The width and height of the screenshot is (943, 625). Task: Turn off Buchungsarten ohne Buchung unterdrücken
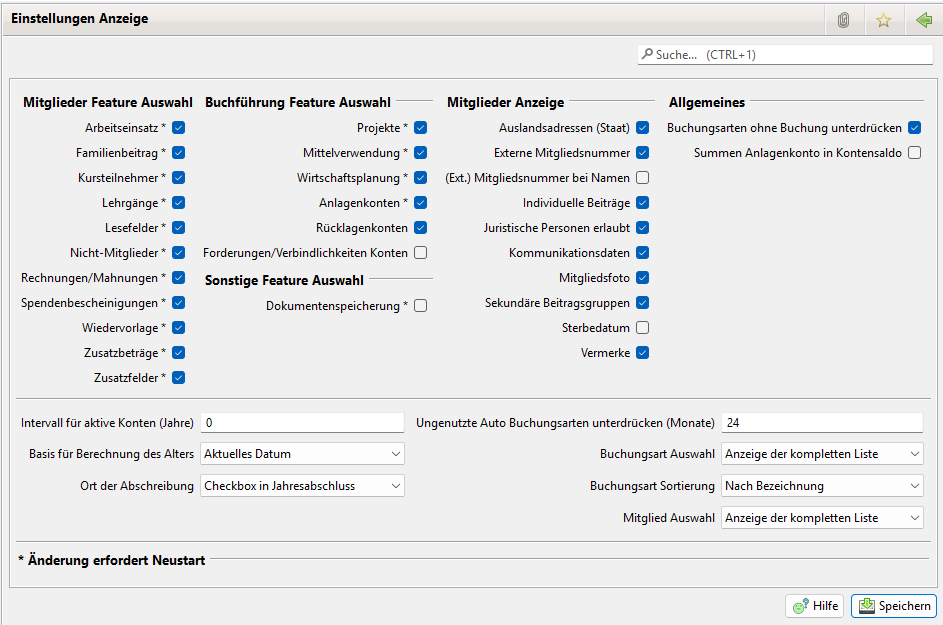click(914, 128)
